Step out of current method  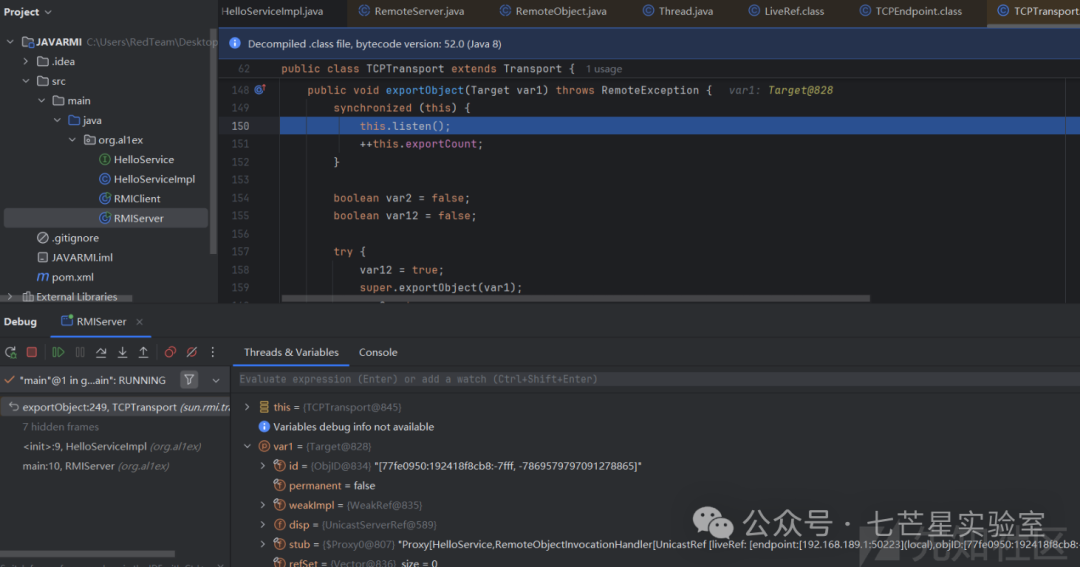(x=143, y=352)
